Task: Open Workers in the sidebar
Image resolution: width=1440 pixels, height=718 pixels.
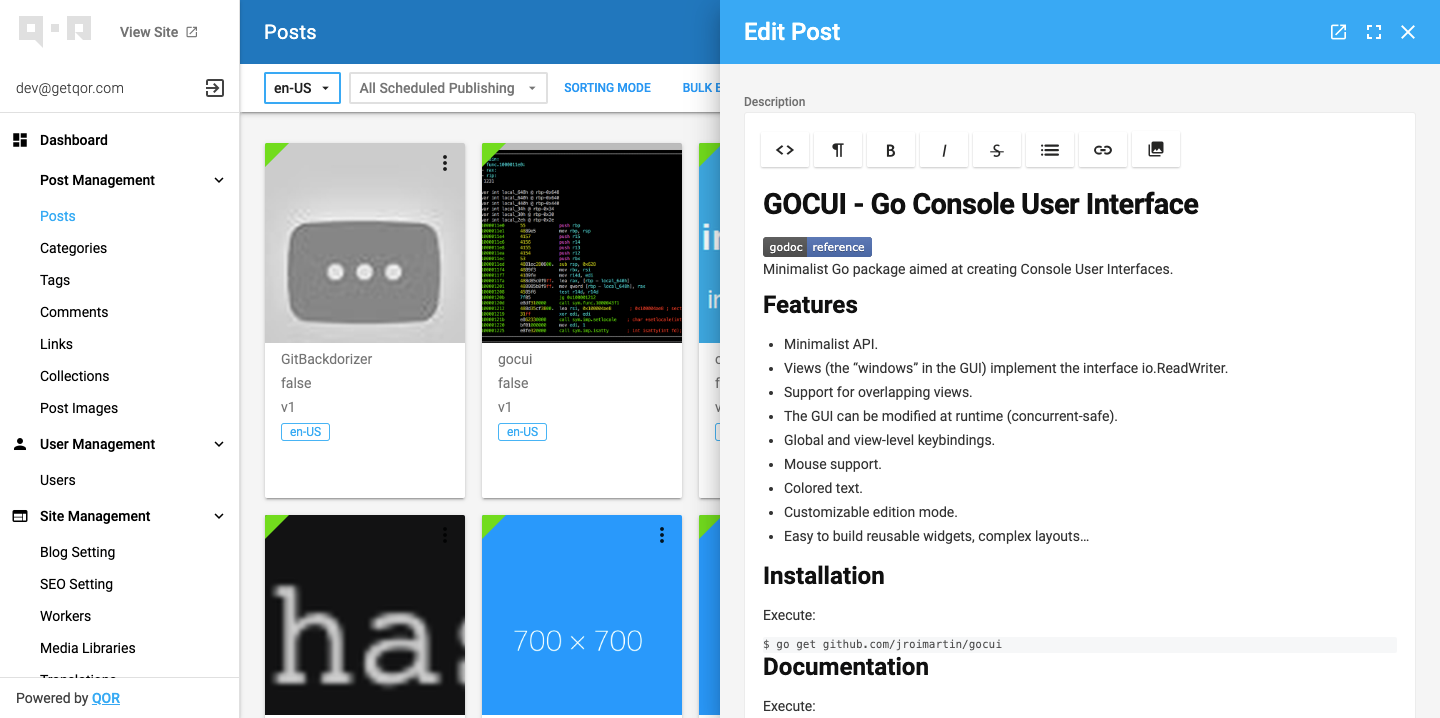Action: [x=65, y=616]
